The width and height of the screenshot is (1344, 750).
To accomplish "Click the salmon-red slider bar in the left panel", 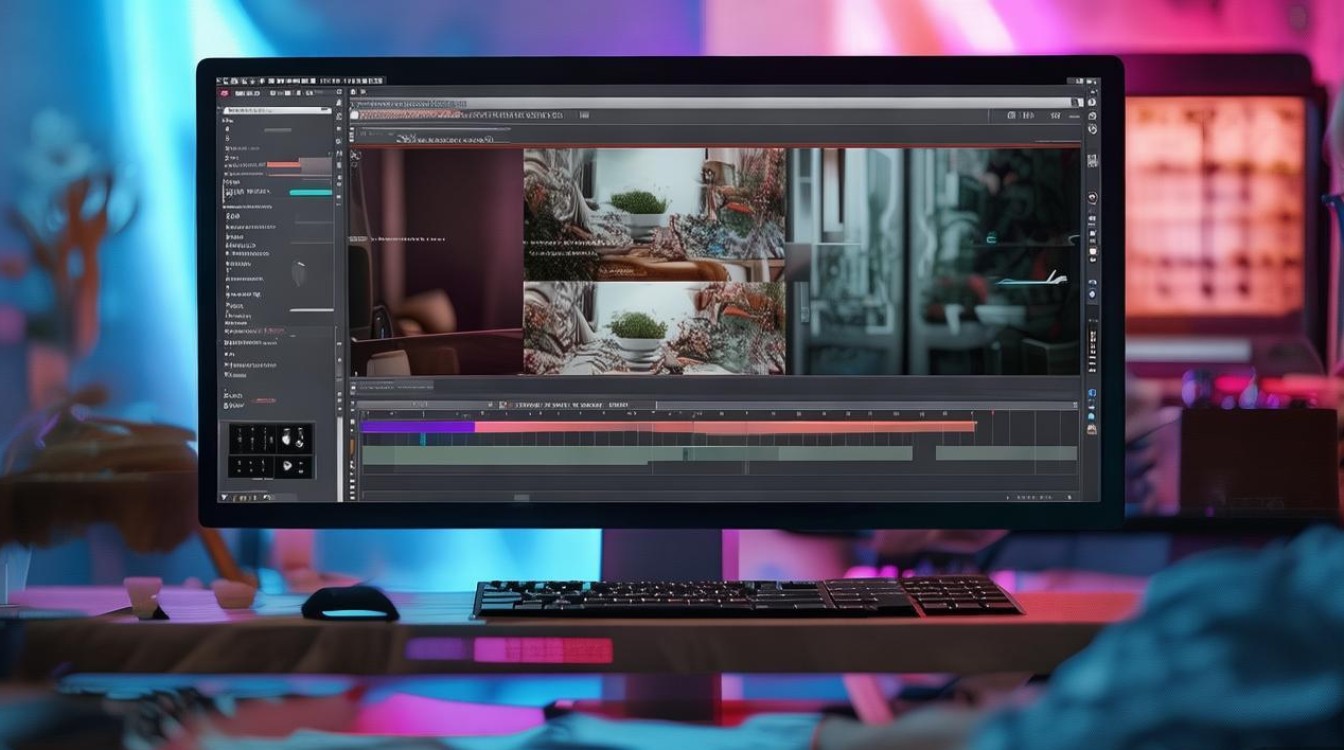I will pos(284,164).
